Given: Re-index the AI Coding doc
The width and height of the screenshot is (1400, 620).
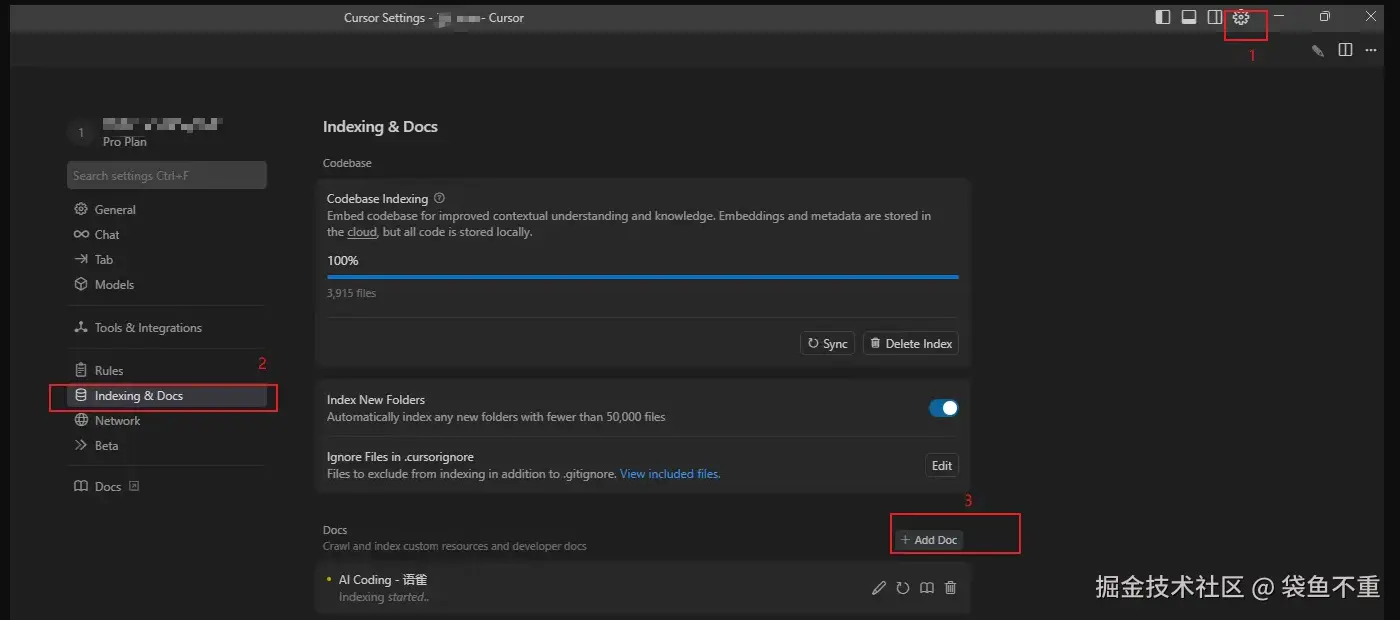Looking at the screenshot, I should point(903,588).
